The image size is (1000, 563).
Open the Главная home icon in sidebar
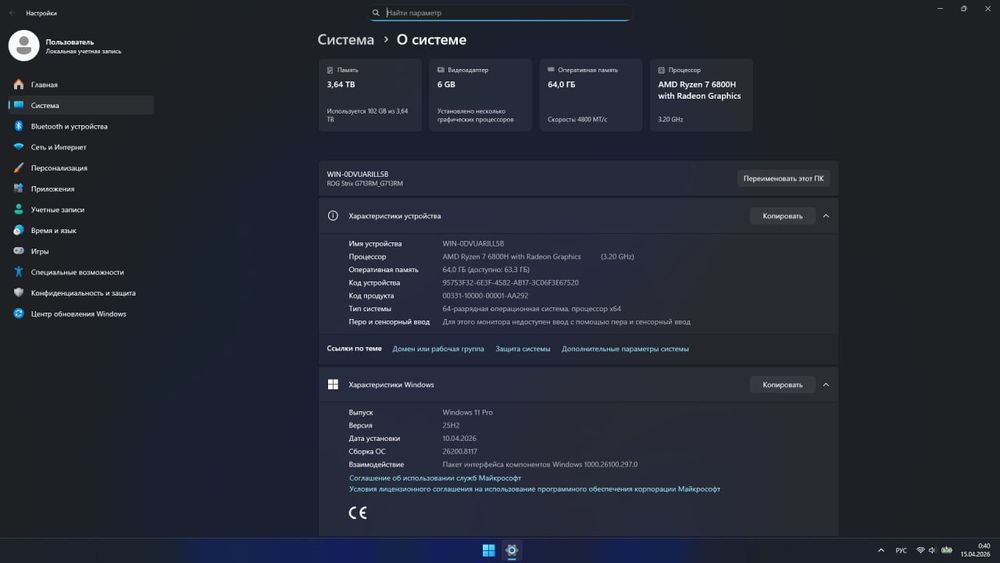[18, 84]
